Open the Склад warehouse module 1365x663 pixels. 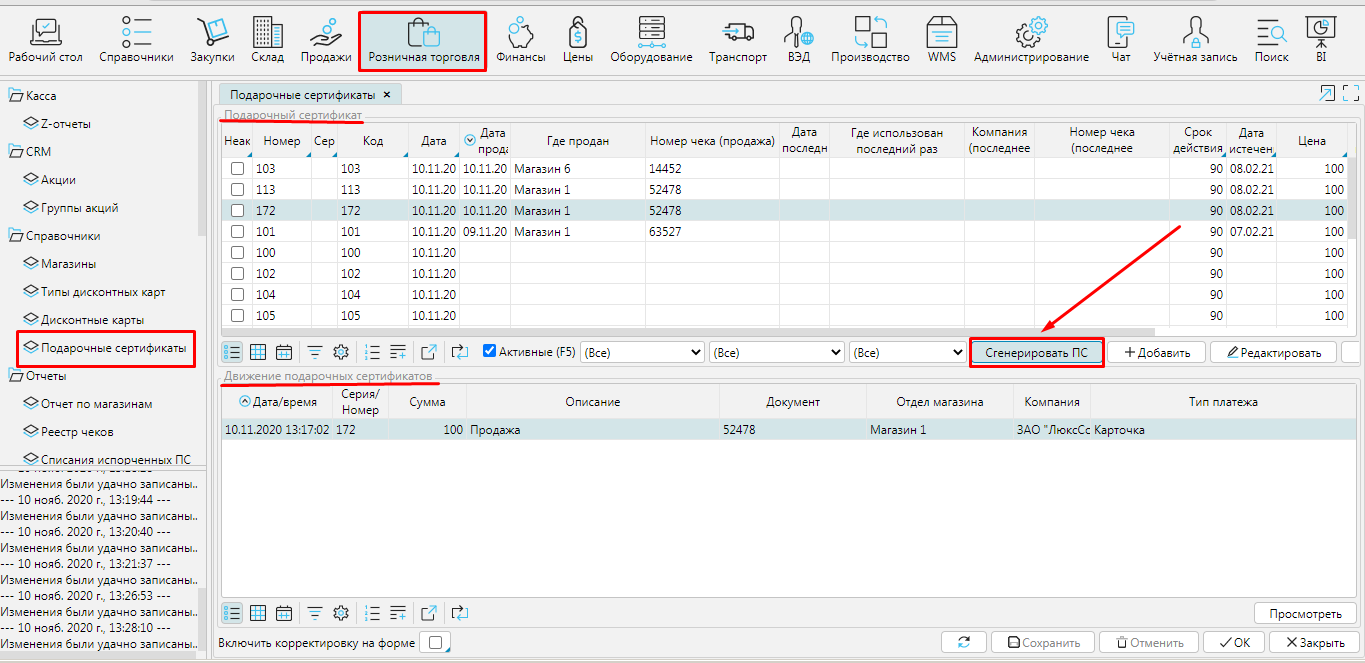coord(267,40)
